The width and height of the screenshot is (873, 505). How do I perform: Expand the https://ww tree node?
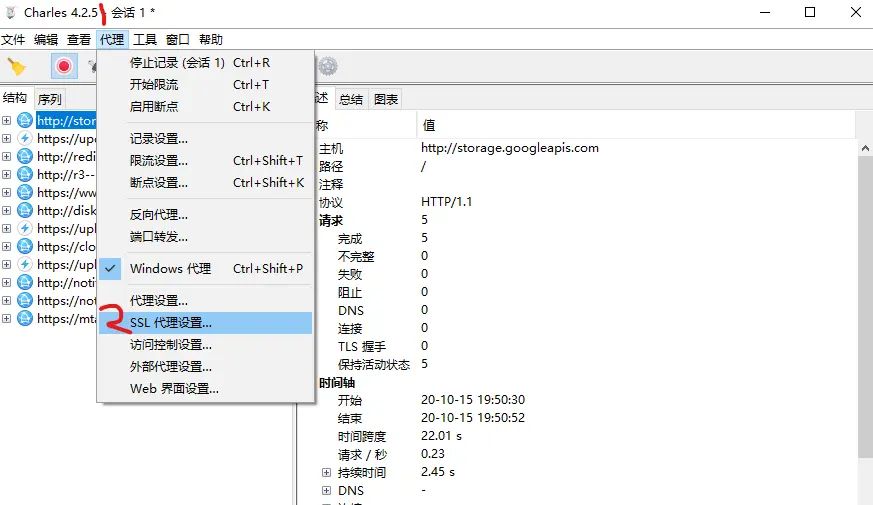point(7,192)
